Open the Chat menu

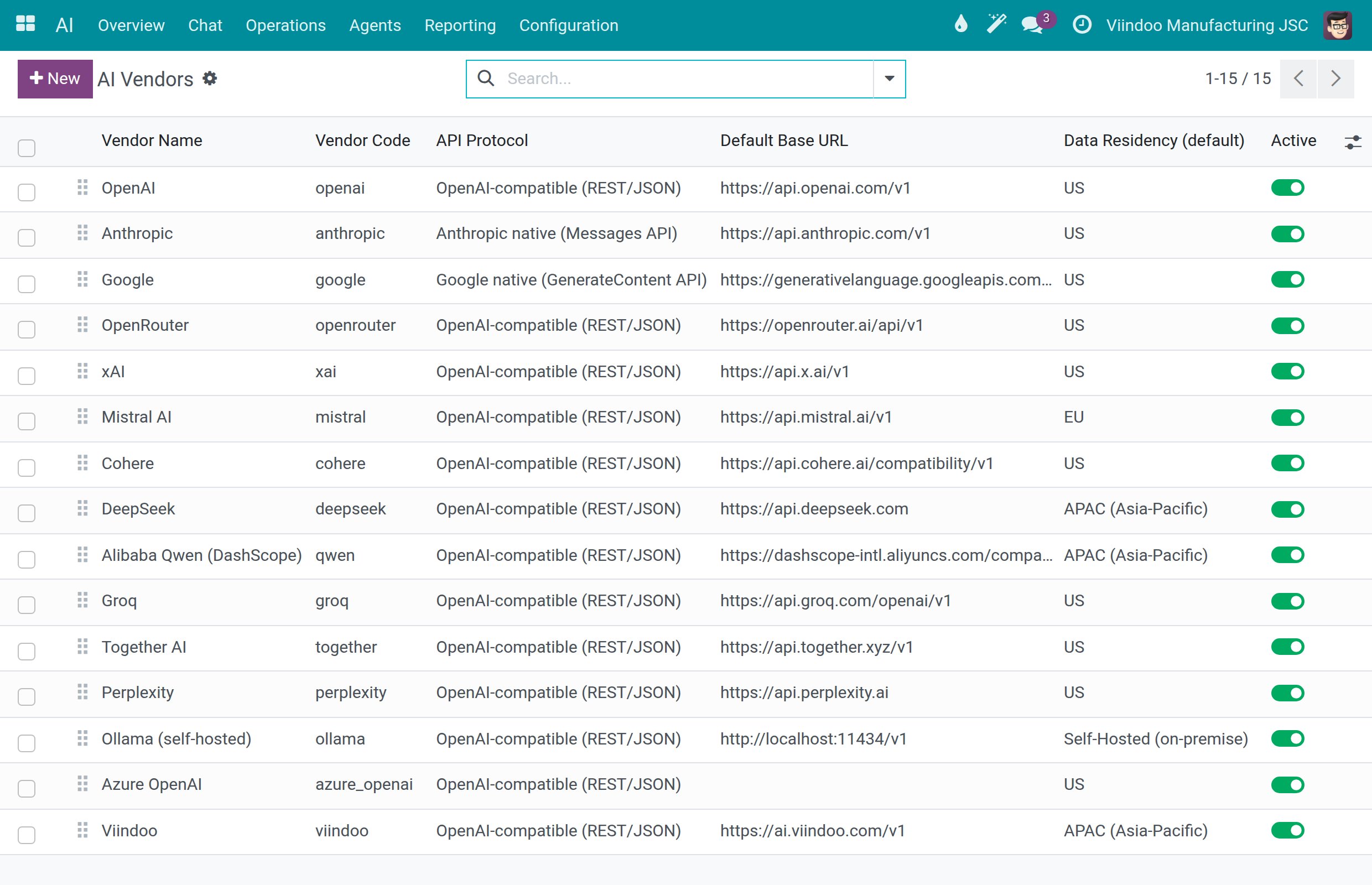(205, 25)
